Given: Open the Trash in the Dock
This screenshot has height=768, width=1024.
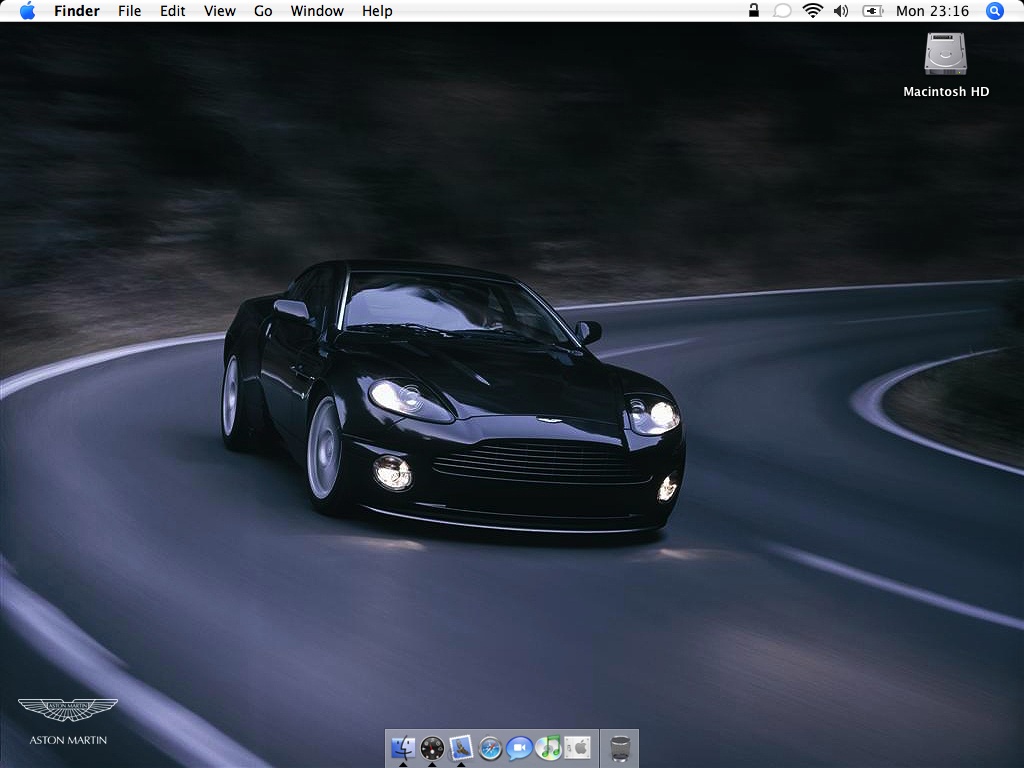Looking at the screenshot, I should point(620,748).
